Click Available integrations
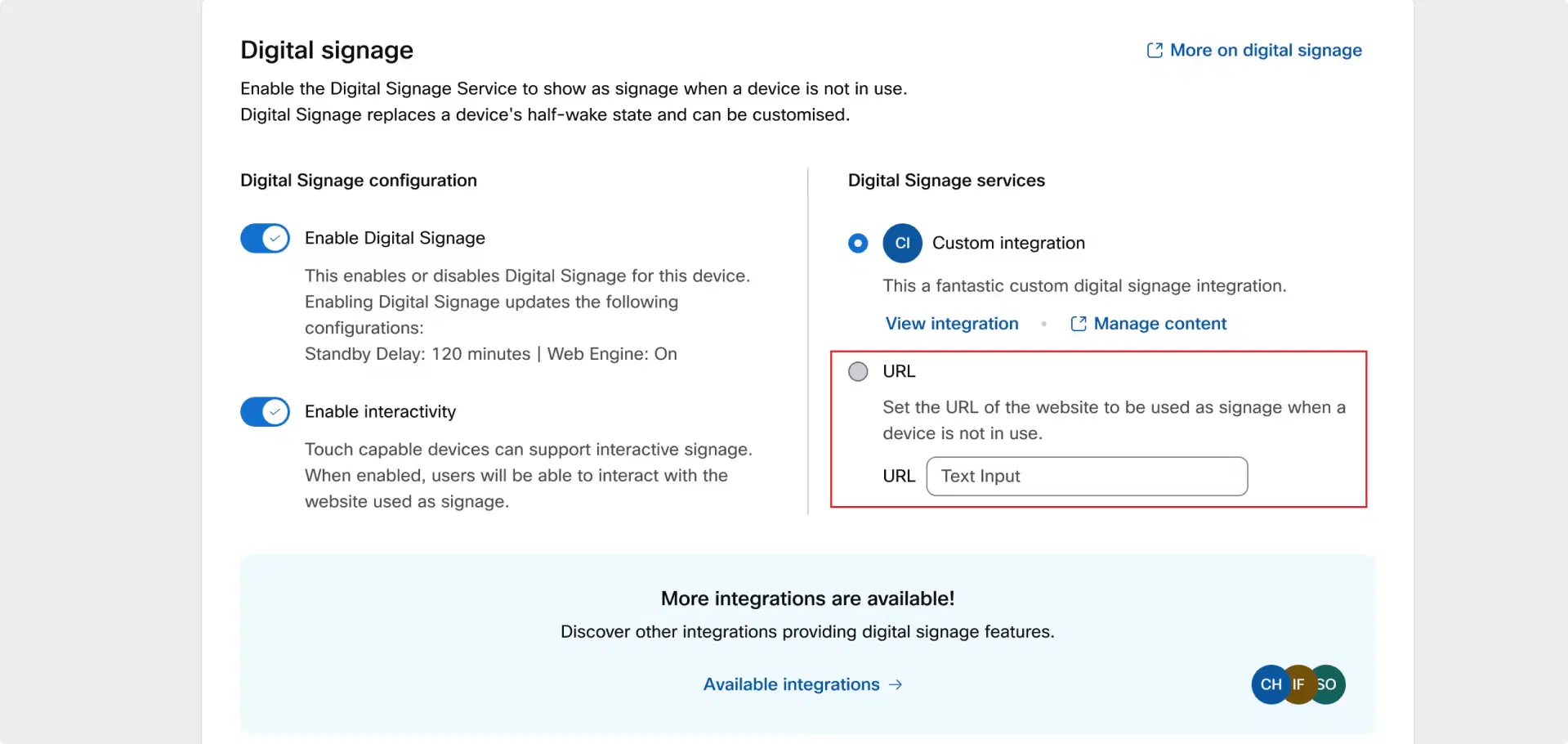The height and width of the screenshot is (744, 1568). click(792, 685)
